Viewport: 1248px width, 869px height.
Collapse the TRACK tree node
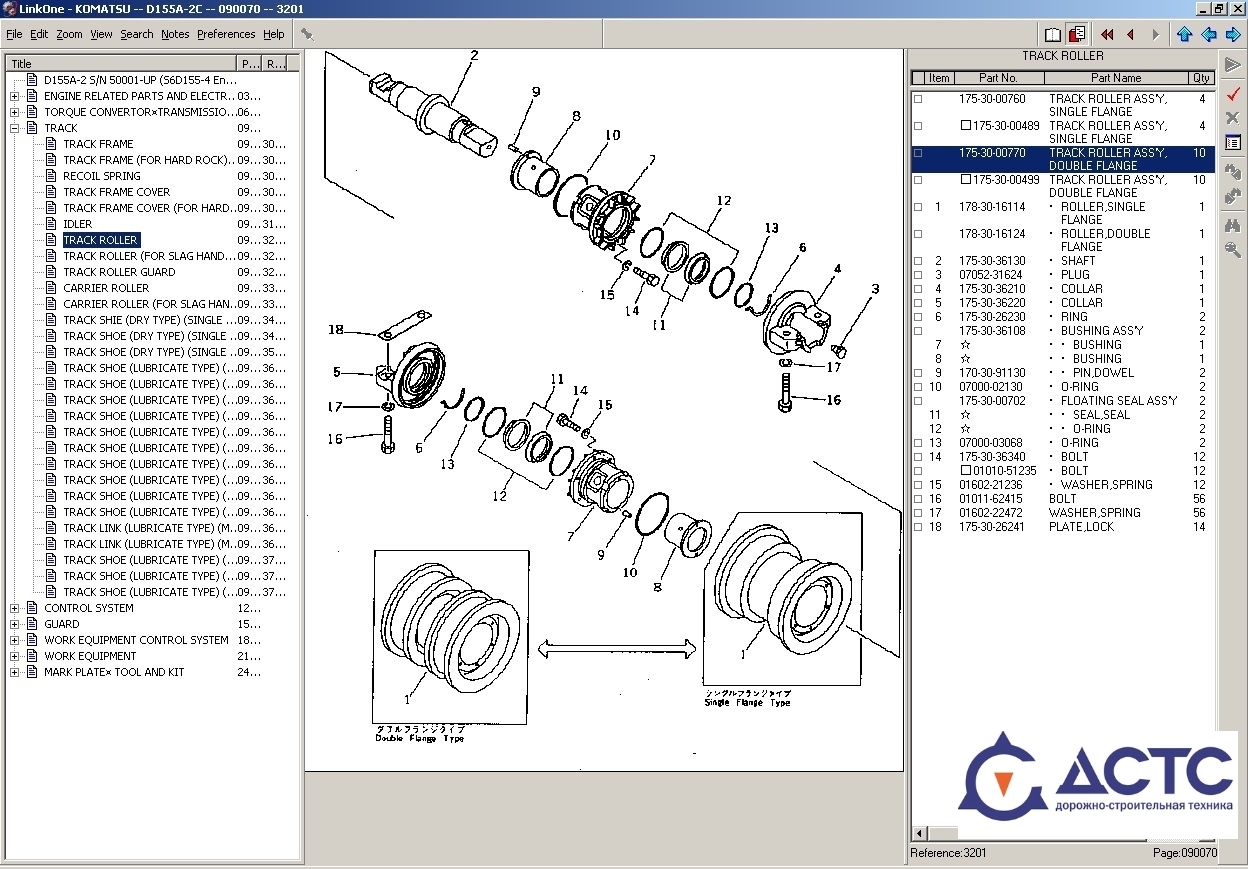14,128
